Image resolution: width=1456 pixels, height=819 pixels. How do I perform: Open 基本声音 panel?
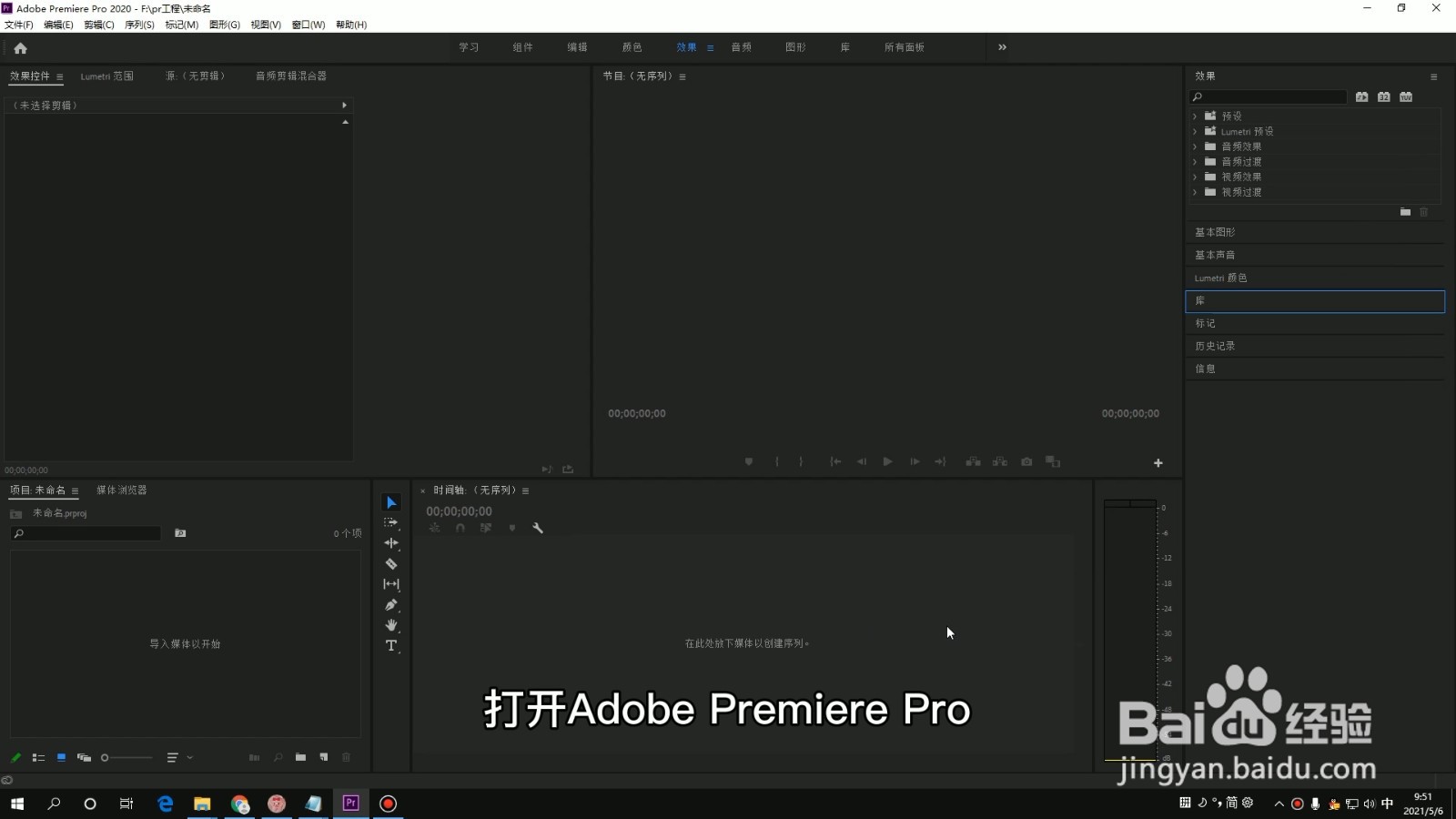point(1315,255)
